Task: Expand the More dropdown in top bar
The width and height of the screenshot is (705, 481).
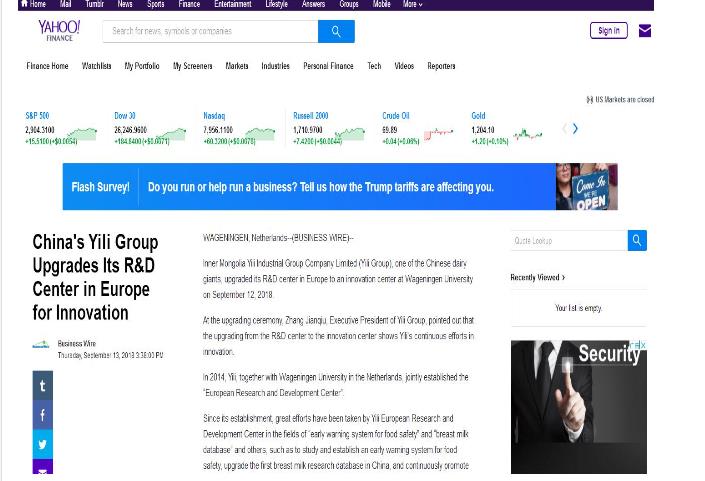Action: pyautogui.click(x=412, y=4)
